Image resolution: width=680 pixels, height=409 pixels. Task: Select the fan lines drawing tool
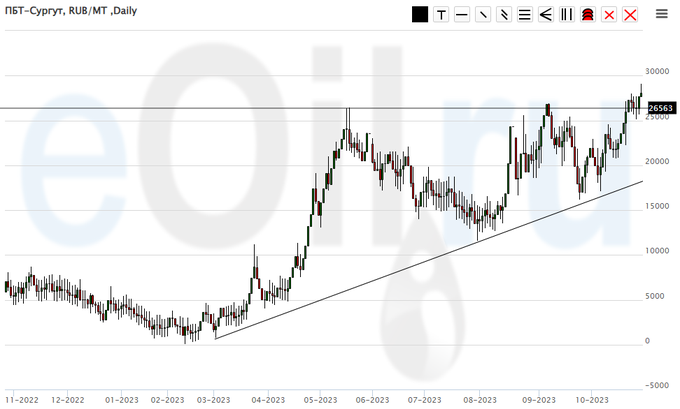546,15
